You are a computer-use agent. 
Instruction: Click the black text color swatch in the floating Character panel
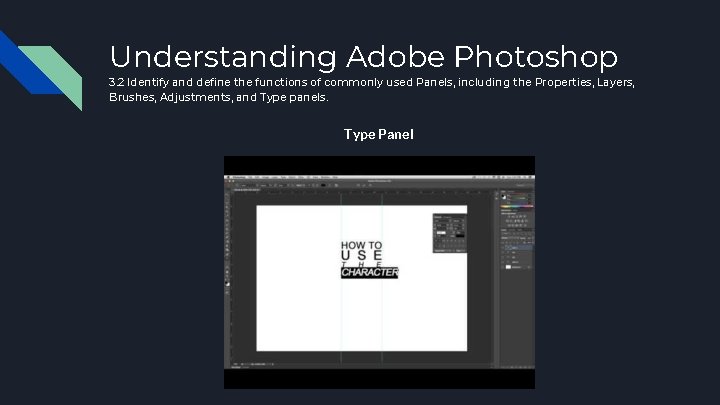point(460,236)
